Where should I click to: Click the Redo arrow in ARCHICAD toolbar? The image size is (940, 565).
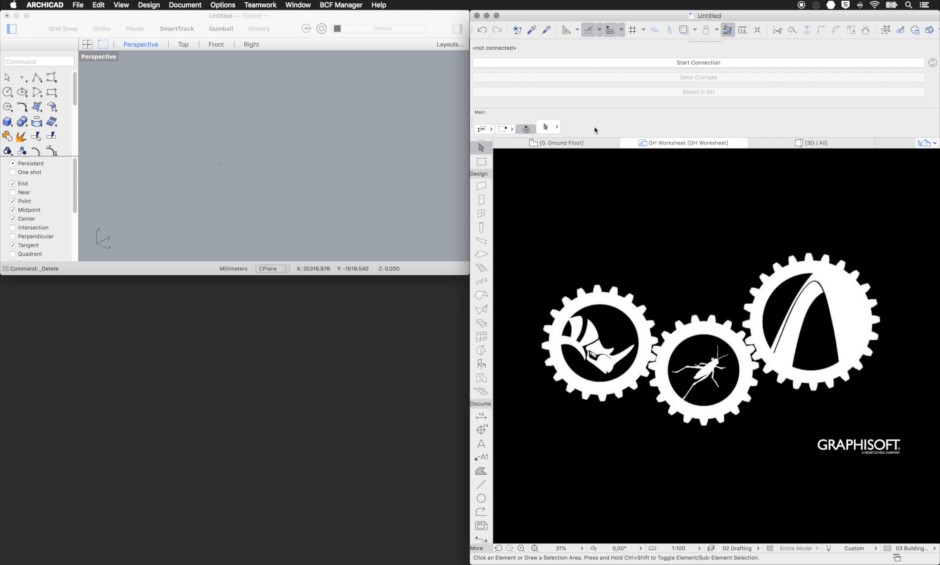pyautogui.click(x=497, y=30)
